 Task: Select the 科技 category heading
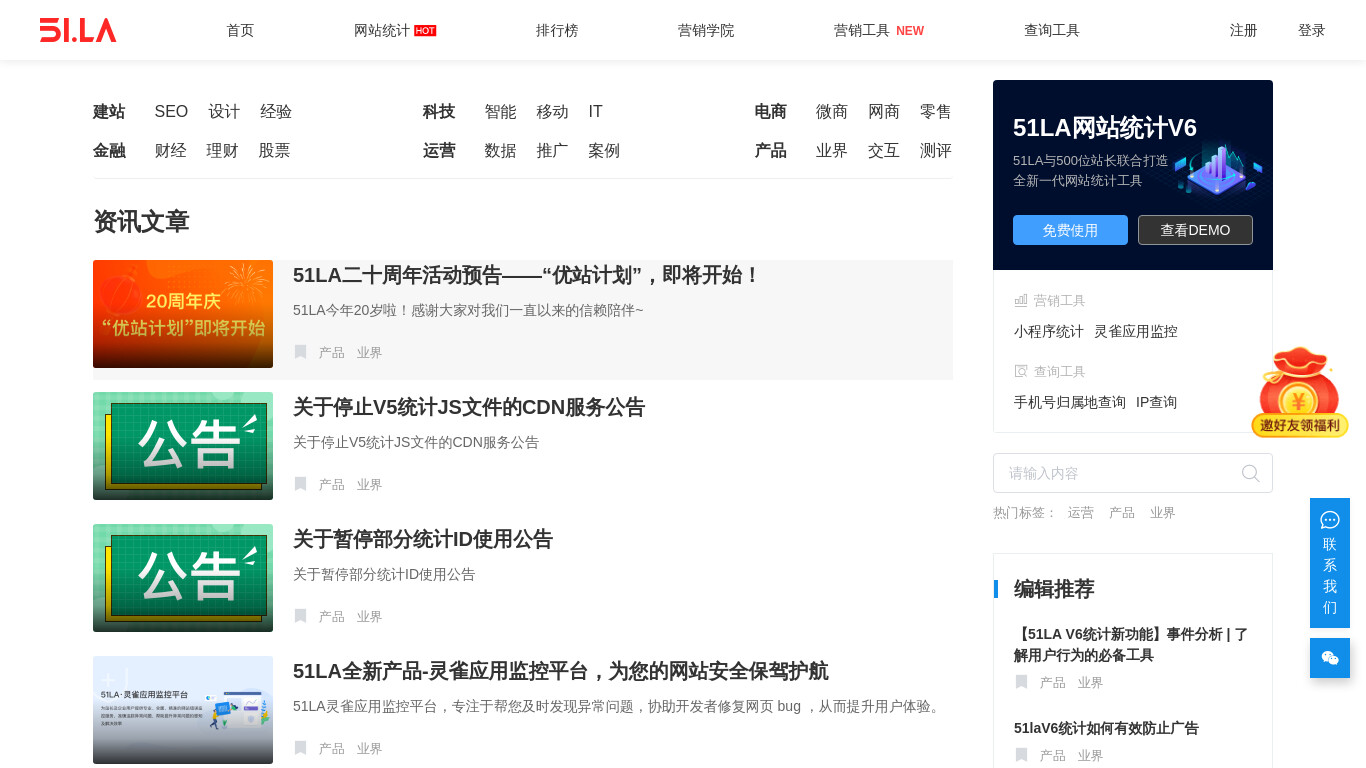tap(439, 112)
